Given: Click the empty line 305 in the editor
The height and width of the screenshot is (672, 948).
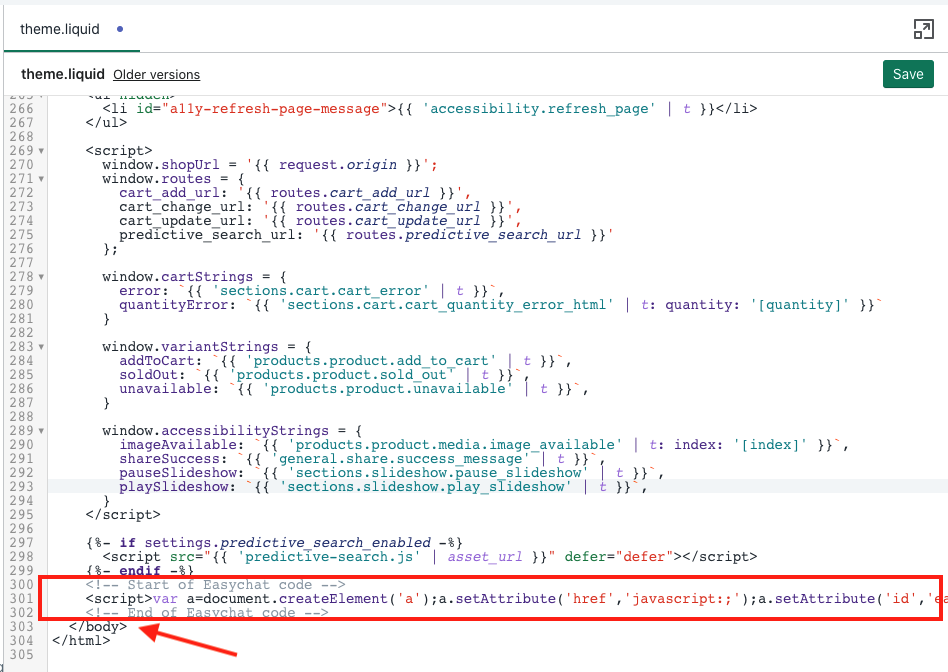Looking at the screenshot, I should 498,654.
